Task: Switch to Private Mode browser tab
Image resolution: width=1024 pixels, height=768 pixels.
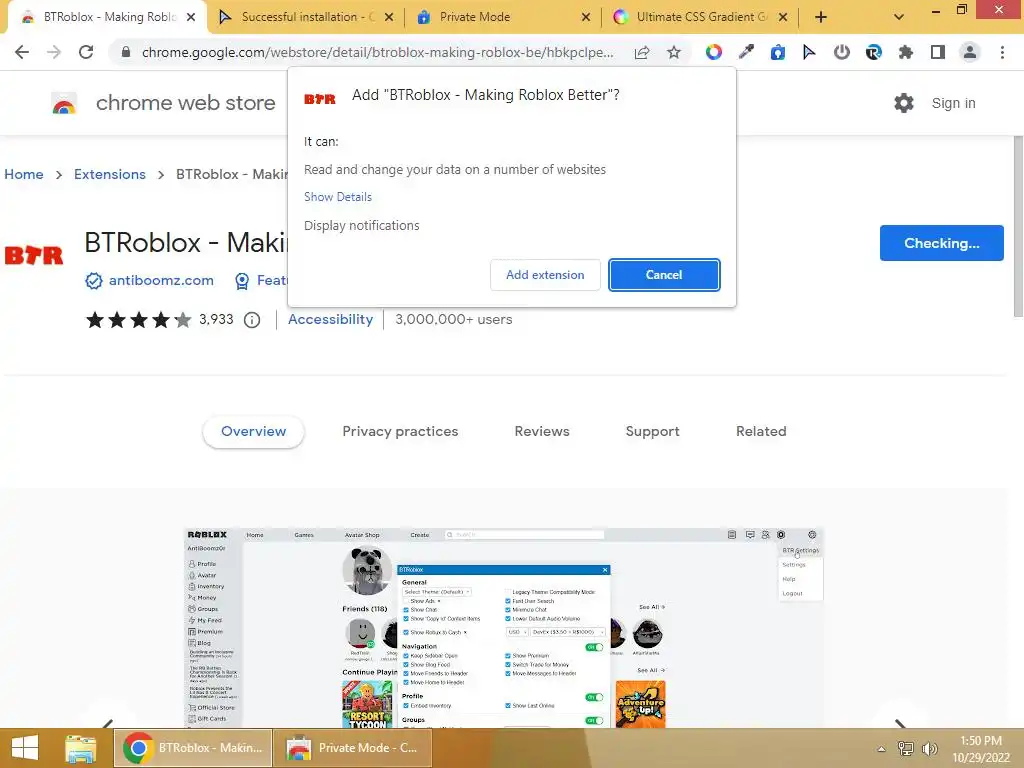Action: click(x=503, y=17)
